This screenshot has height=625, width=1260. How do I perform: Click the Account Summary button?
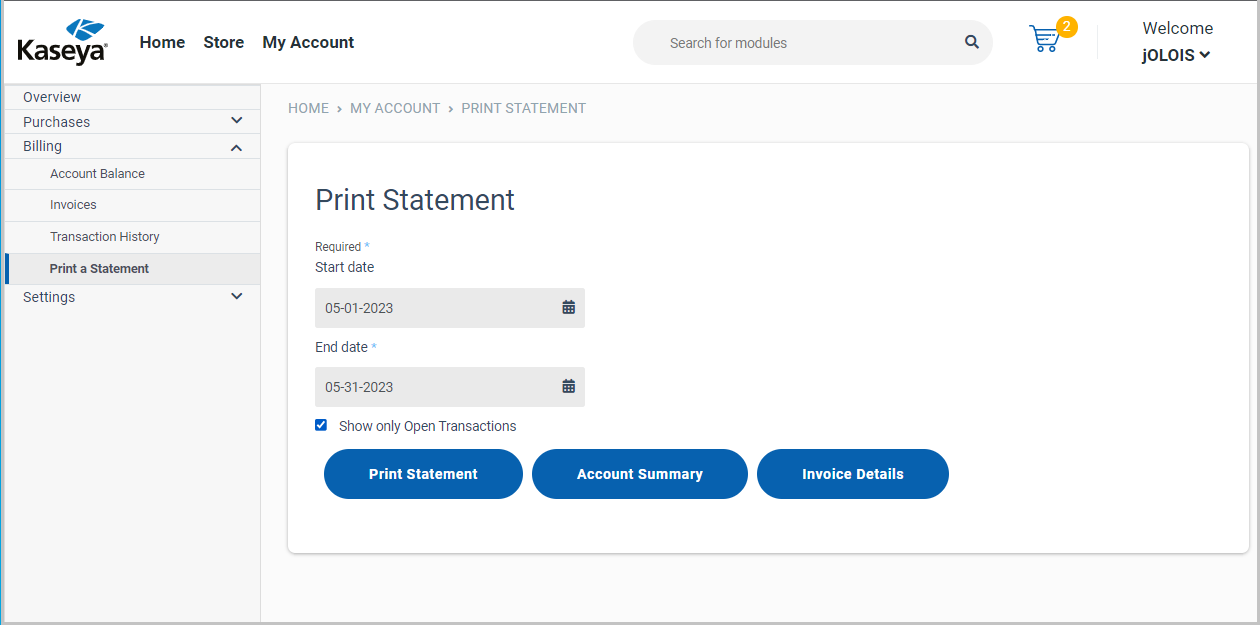[639, 473]
